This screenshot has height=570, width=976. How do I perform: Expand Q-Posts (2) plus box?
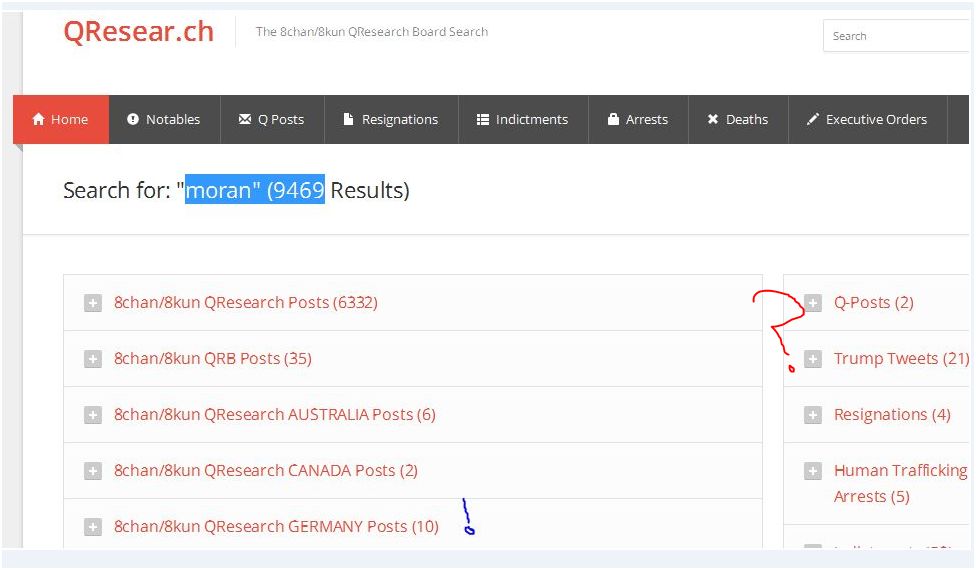(x=812, y=303)
